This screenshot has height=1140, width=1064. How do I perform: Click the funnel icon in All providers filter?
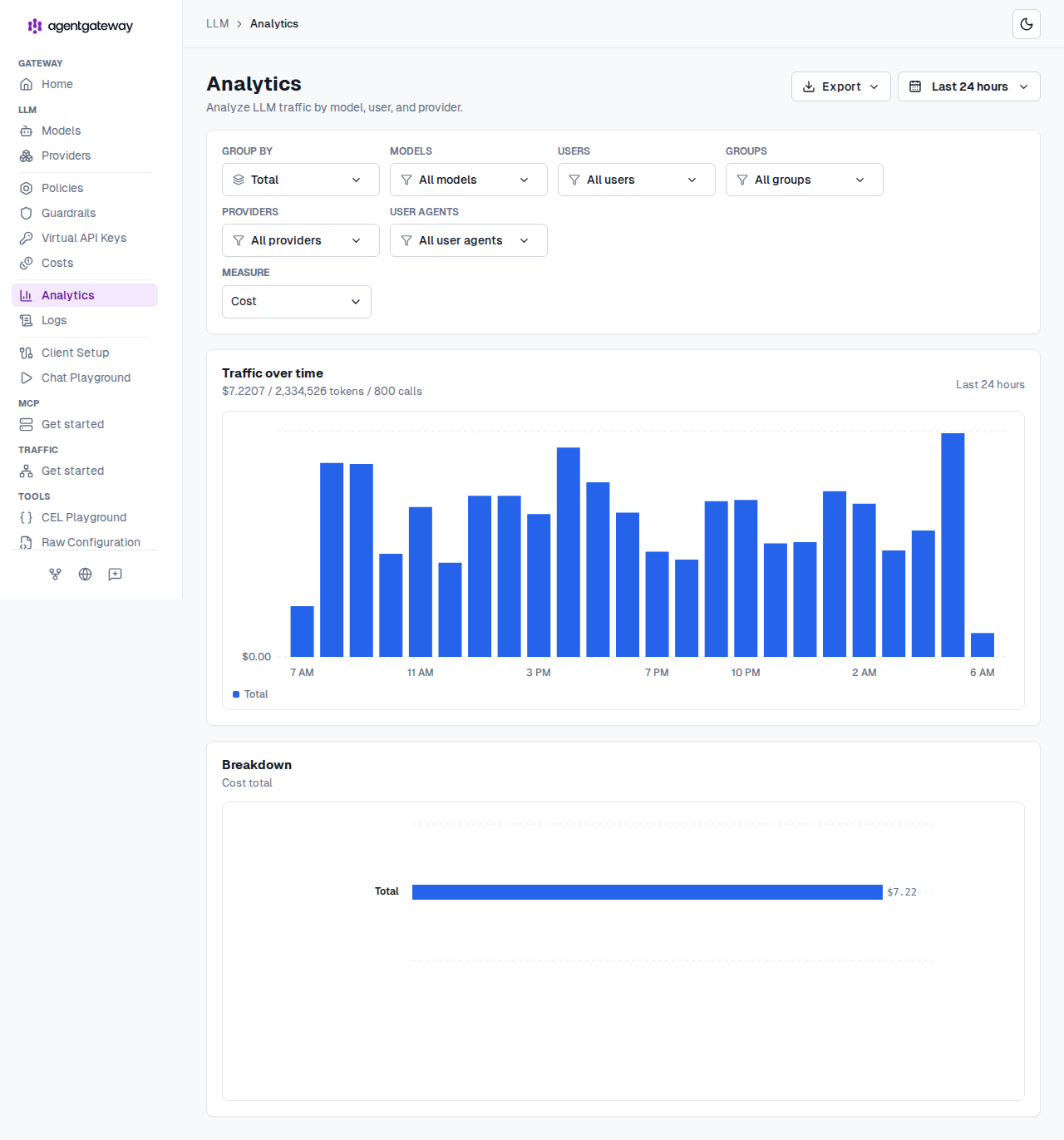click(x=239, y=240)
